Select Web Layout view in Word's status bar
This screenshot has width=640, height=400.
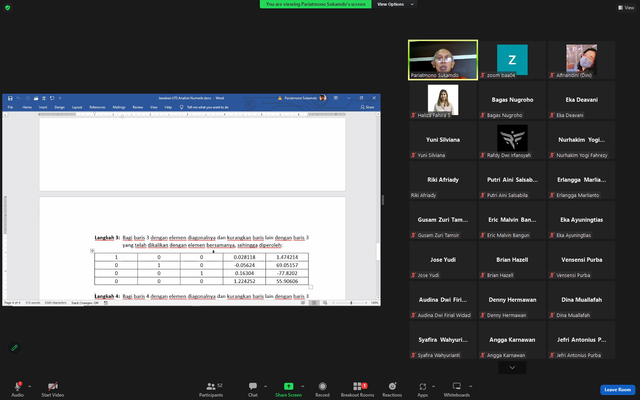point(325,303)
